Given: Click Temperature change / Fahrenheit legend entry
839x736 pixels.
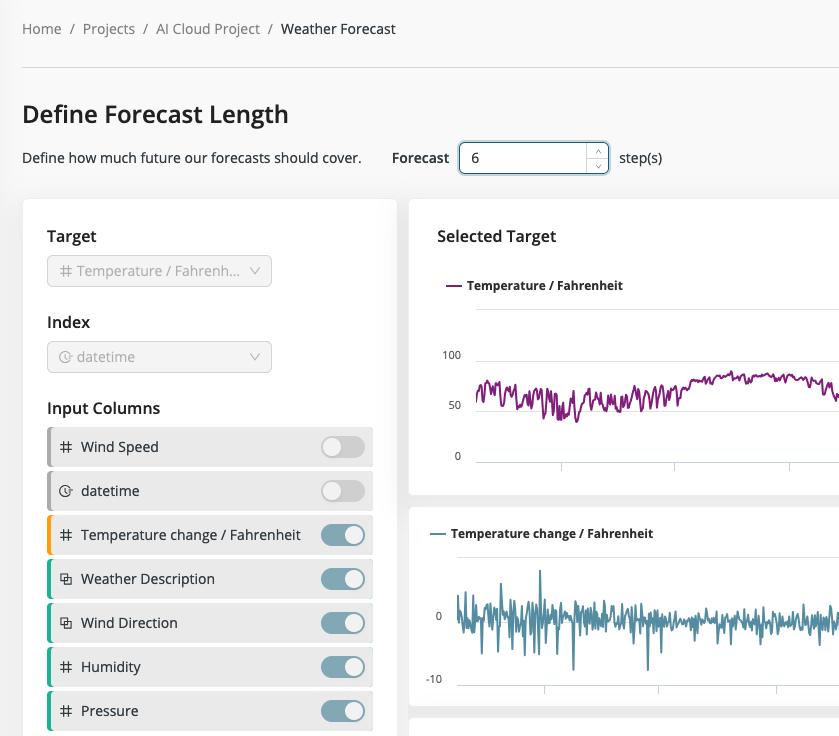Looking at the screenshot, I should (x=541, y=534).
